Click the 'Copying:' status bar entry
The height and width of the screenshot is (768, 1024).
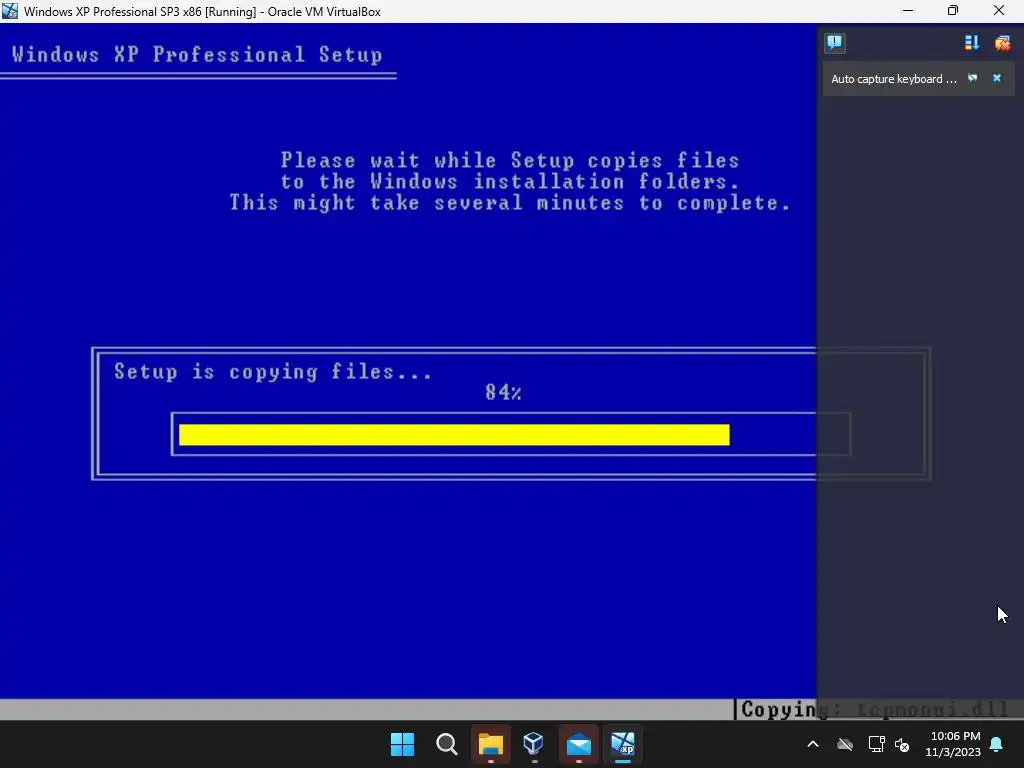[x=874, y=710]
